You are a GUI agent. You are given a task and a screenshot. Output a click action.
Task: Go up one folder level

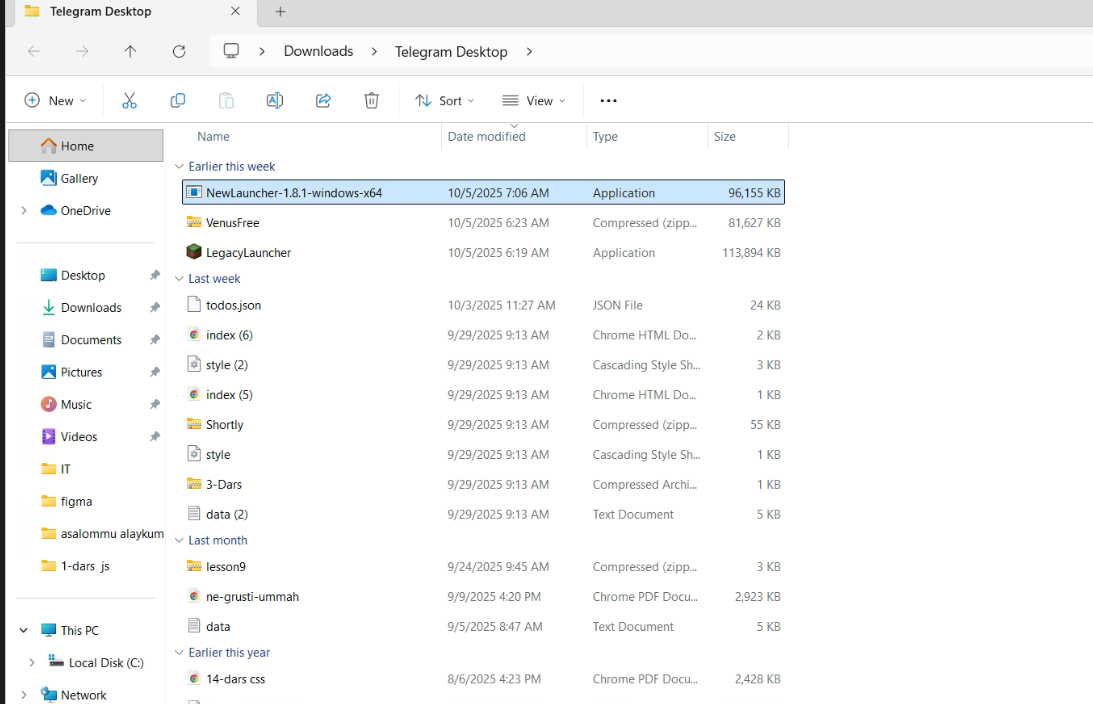(x=130, y=51)
